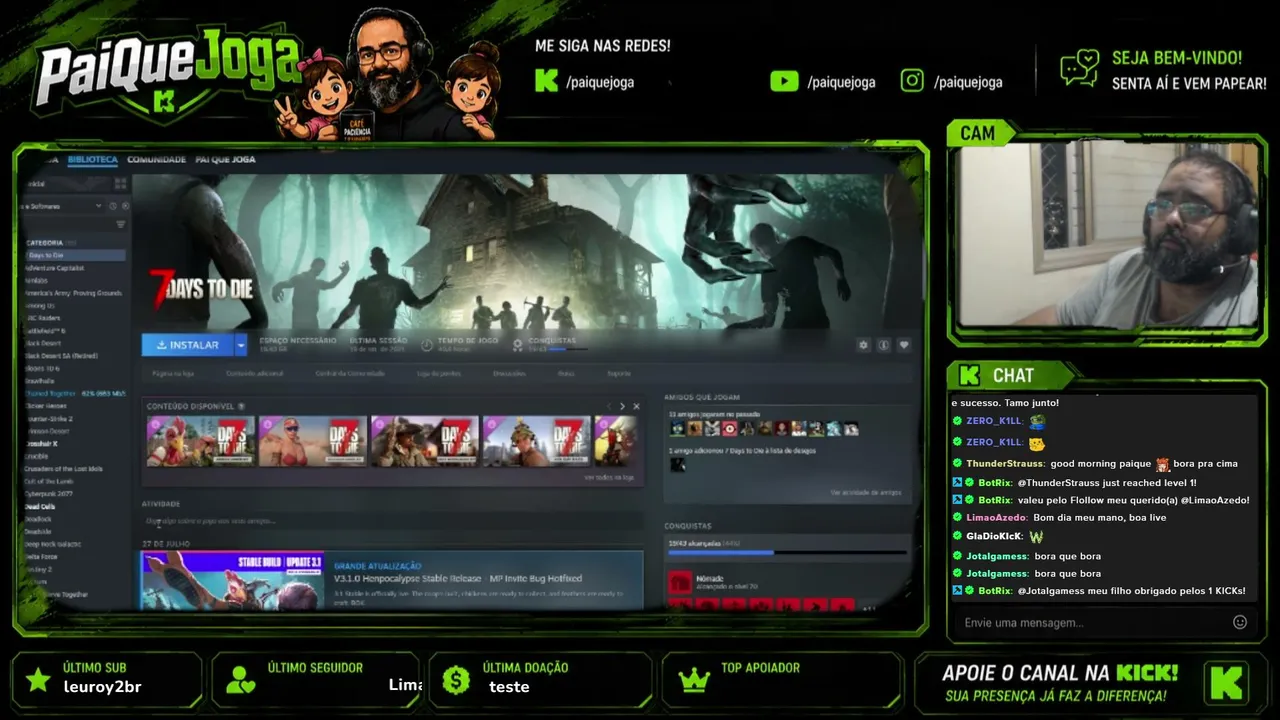Select Among Us in library list
This screenshot has height=720, width=1280.
tap(41, 306)
